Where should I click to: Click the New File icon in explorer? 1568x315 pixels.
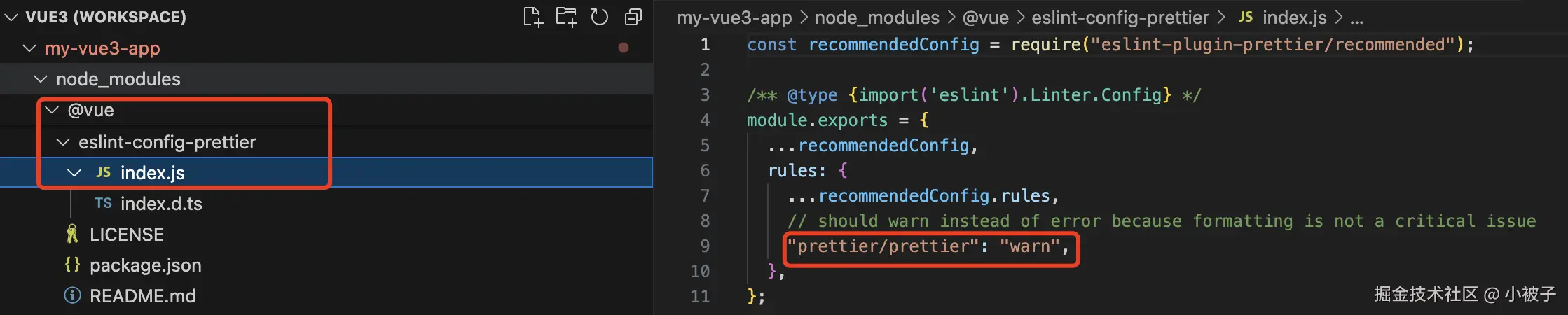coord(532,17)
